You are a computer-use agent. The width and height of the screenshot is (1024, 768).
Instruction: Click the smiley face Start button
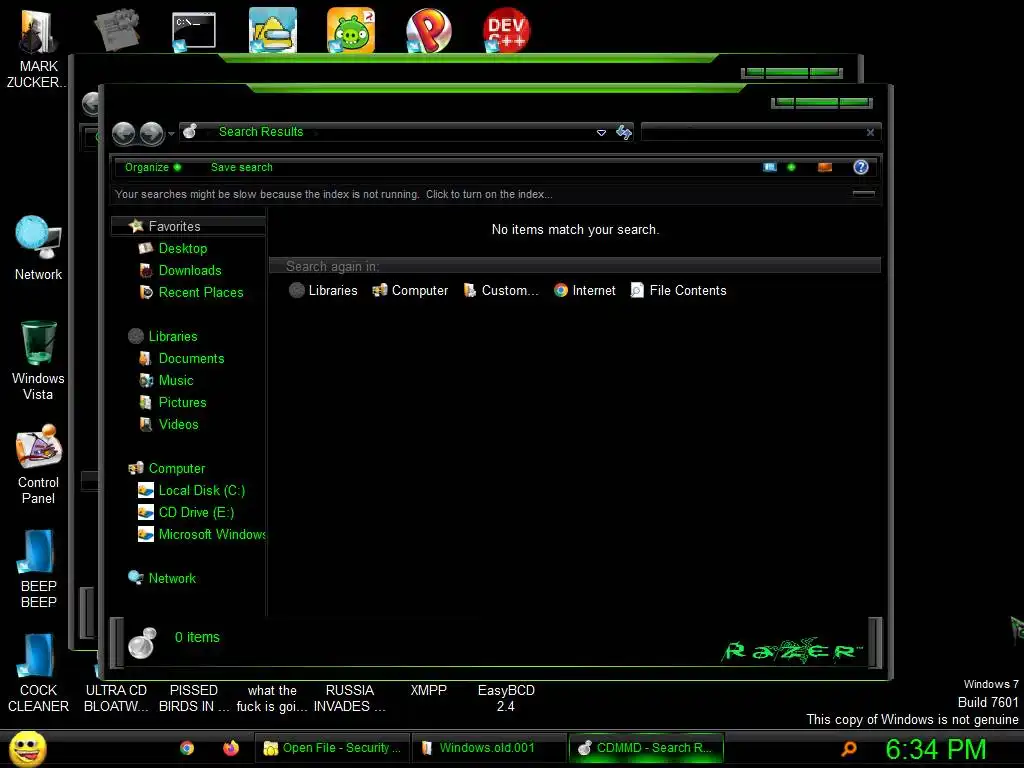click(x=27, y=748)
